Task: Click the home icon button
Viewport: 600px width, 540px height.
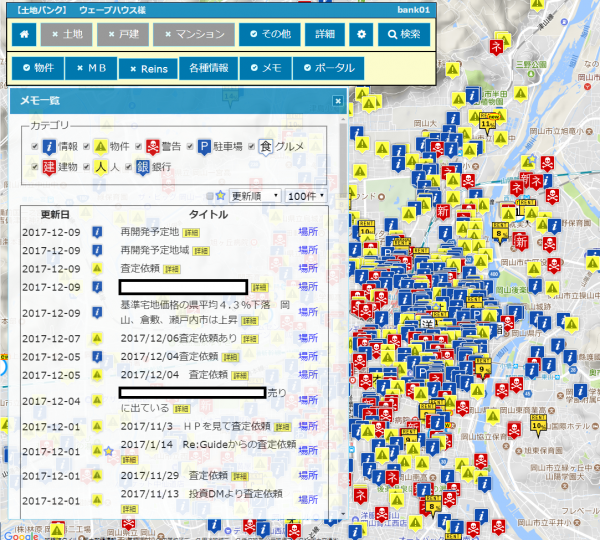Action: pyautogui.click(x=24, y=34)
